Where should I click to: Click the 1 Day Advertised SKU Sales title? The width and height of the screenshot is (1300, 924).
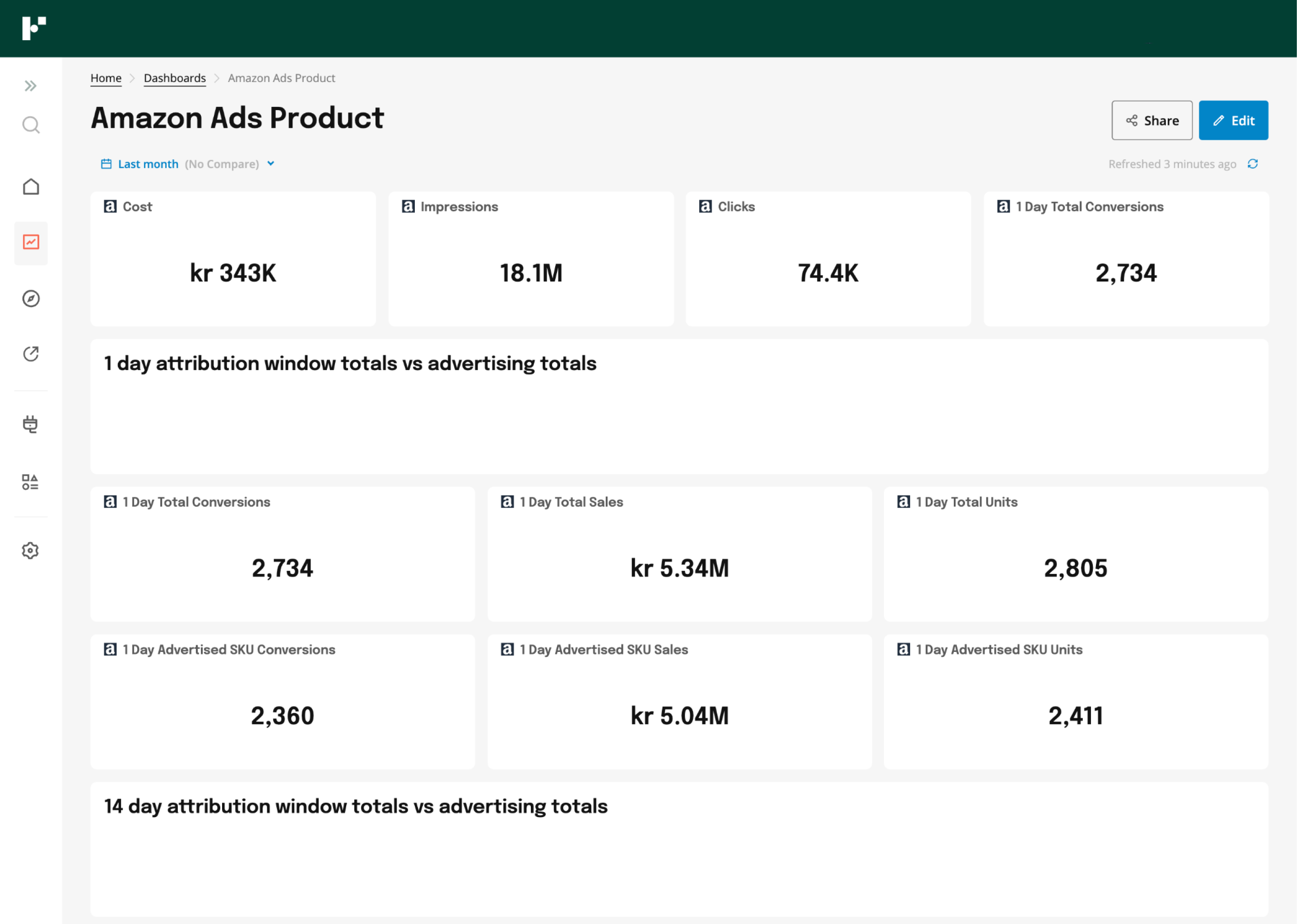tap(604, 650)
